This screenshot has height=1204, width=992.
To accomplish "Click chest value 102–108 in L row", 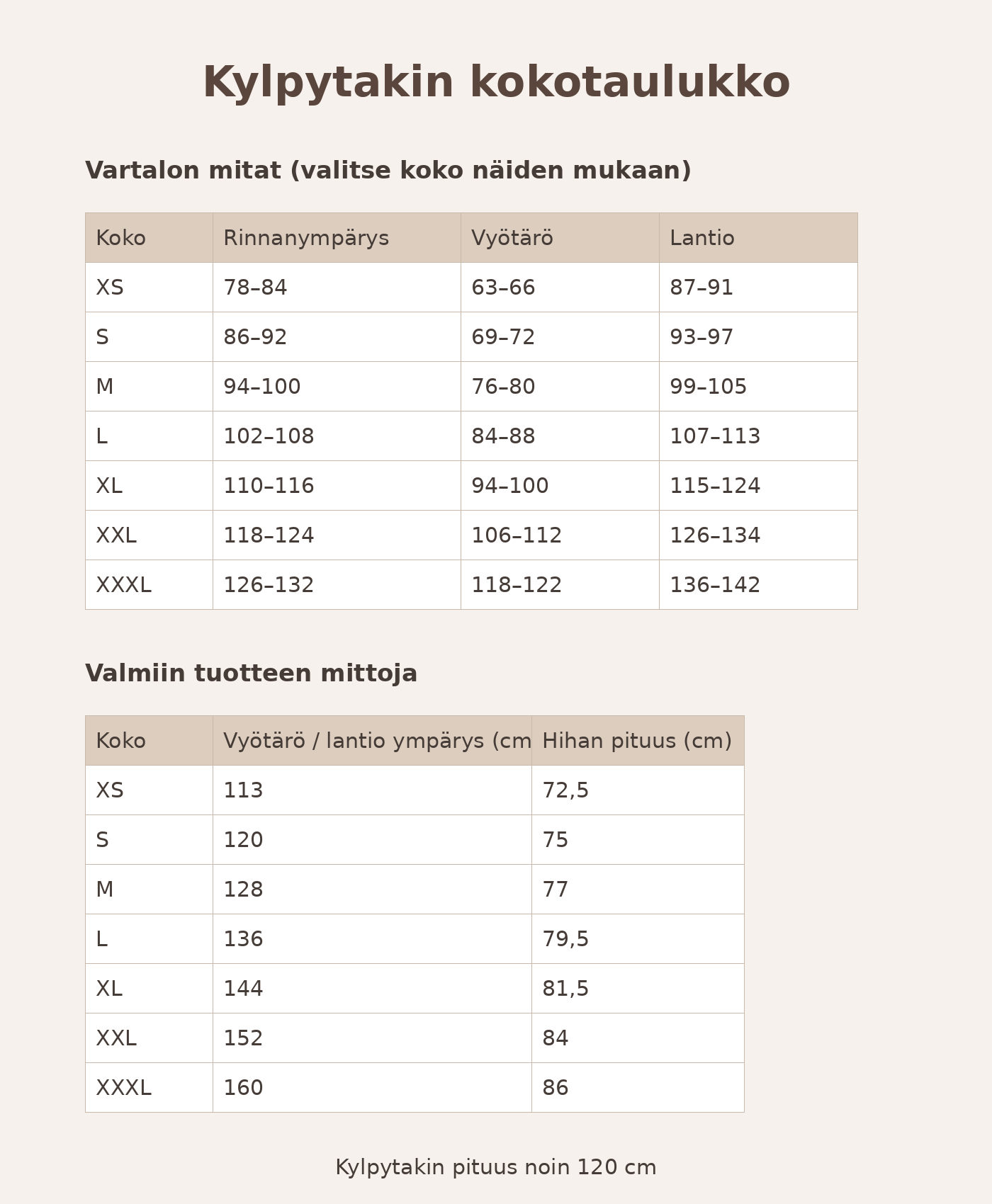I will click(x=269, y=437).
